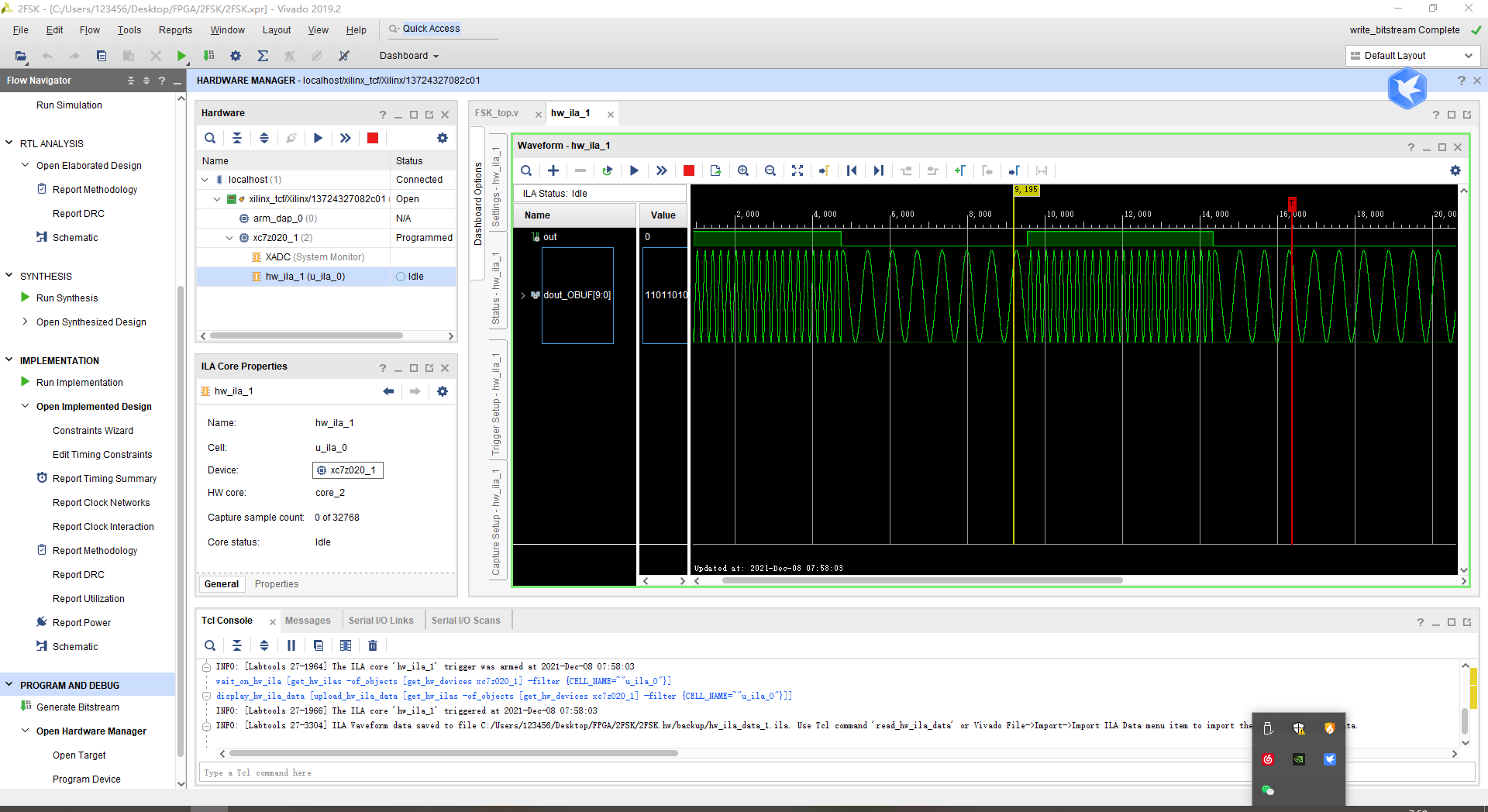The width and height of the screenshot is (1488, 812).
Task: Click Generate Bitstream in Flow Navigator
Action: [x=77, y=707]
